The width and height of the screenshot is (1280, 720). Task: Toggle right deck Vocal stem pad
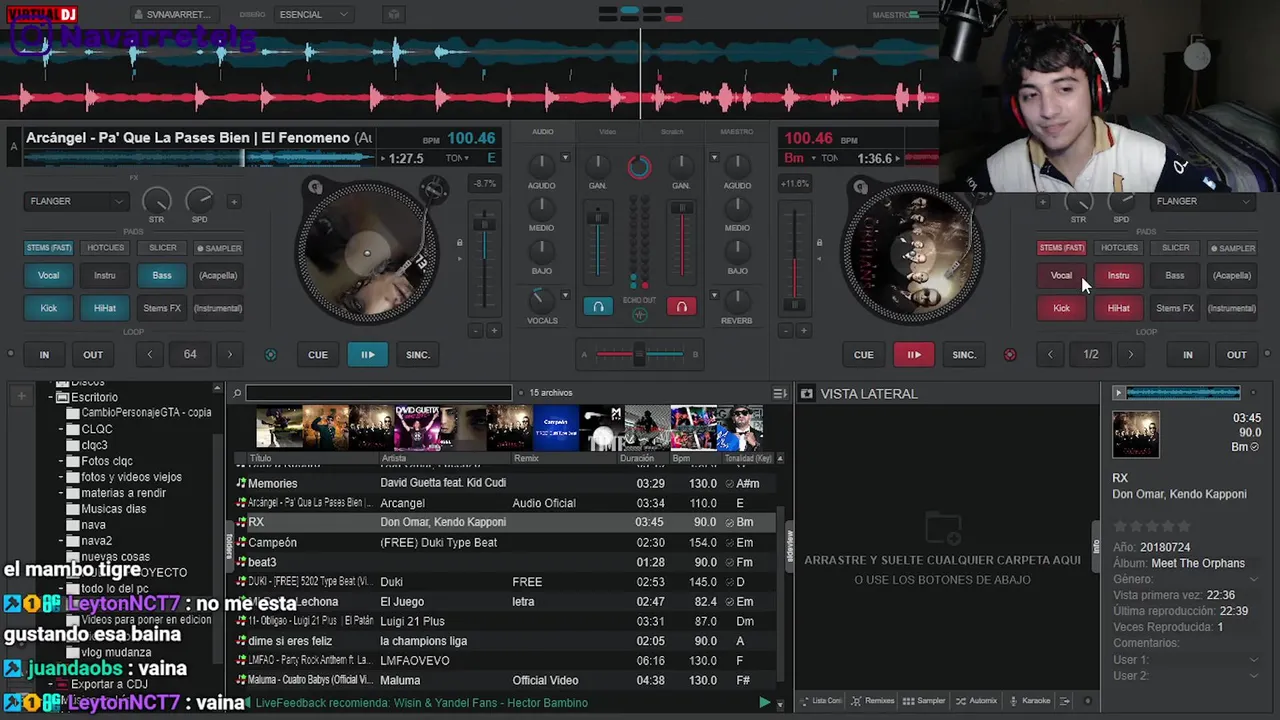(1061, 275)
